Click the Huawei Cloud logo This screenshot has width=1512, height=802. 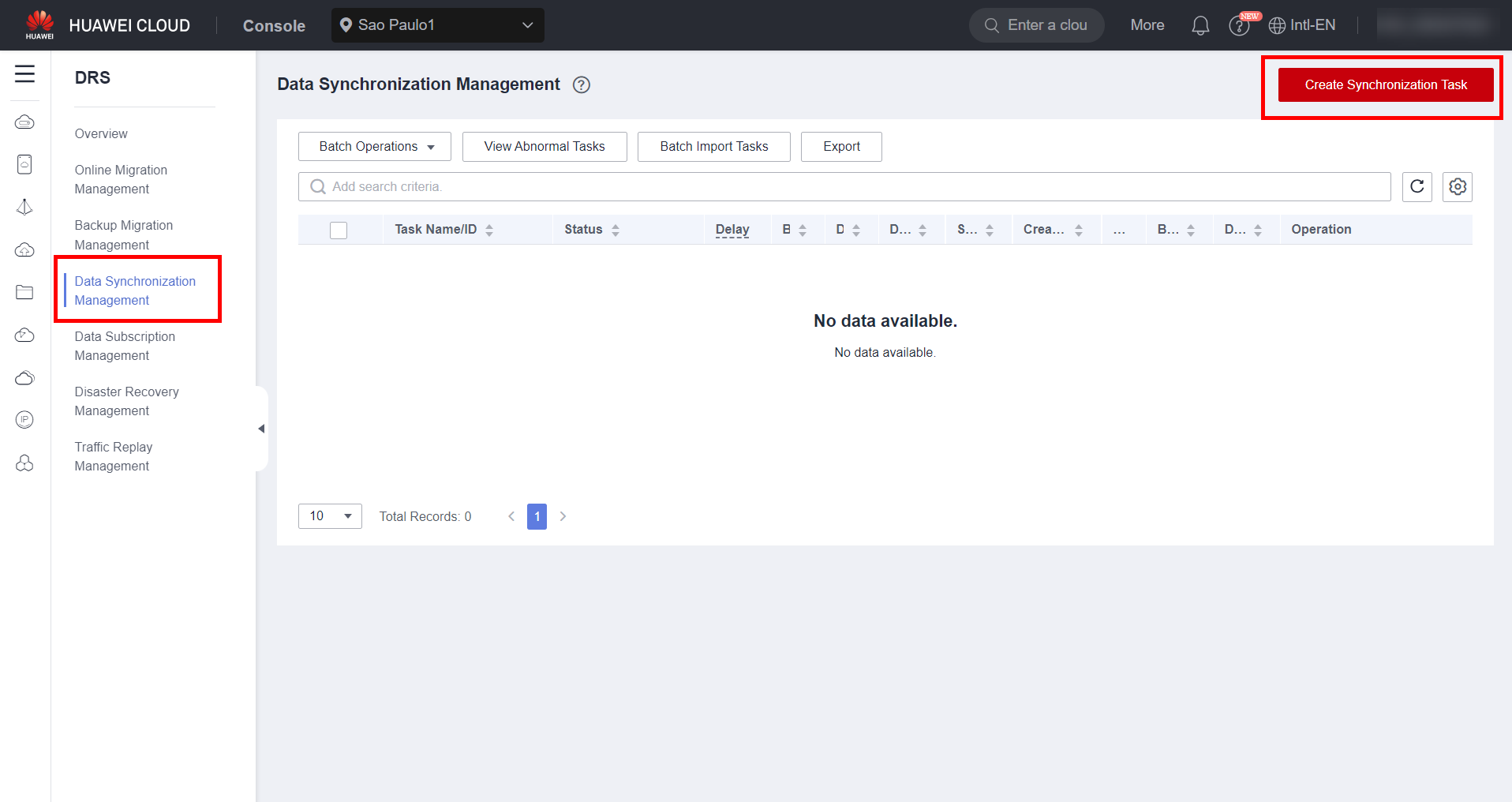(x=39, y=24)
